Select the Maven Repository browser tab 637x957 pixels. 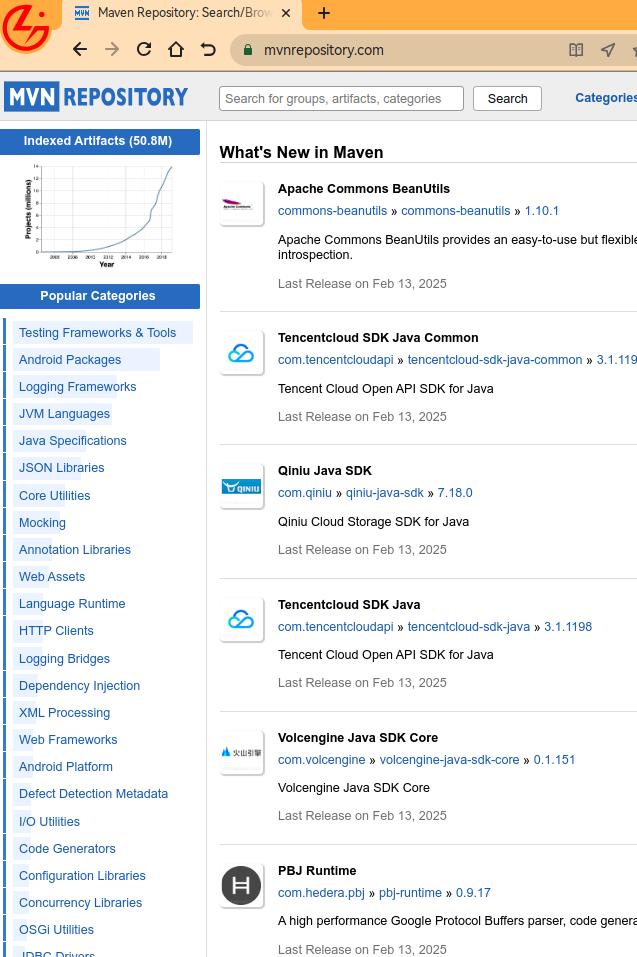pos(185,13)
